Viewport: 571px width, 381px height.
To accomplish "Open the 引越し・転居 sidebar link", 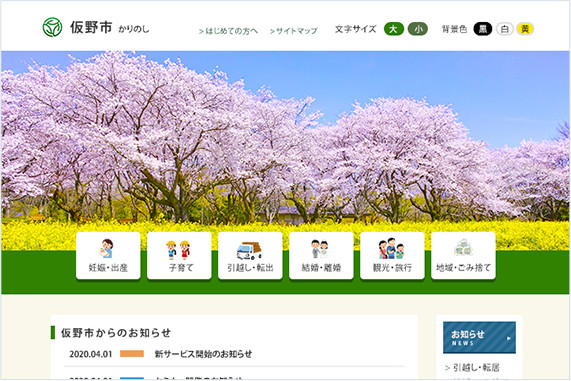I will tap(472, 368).
